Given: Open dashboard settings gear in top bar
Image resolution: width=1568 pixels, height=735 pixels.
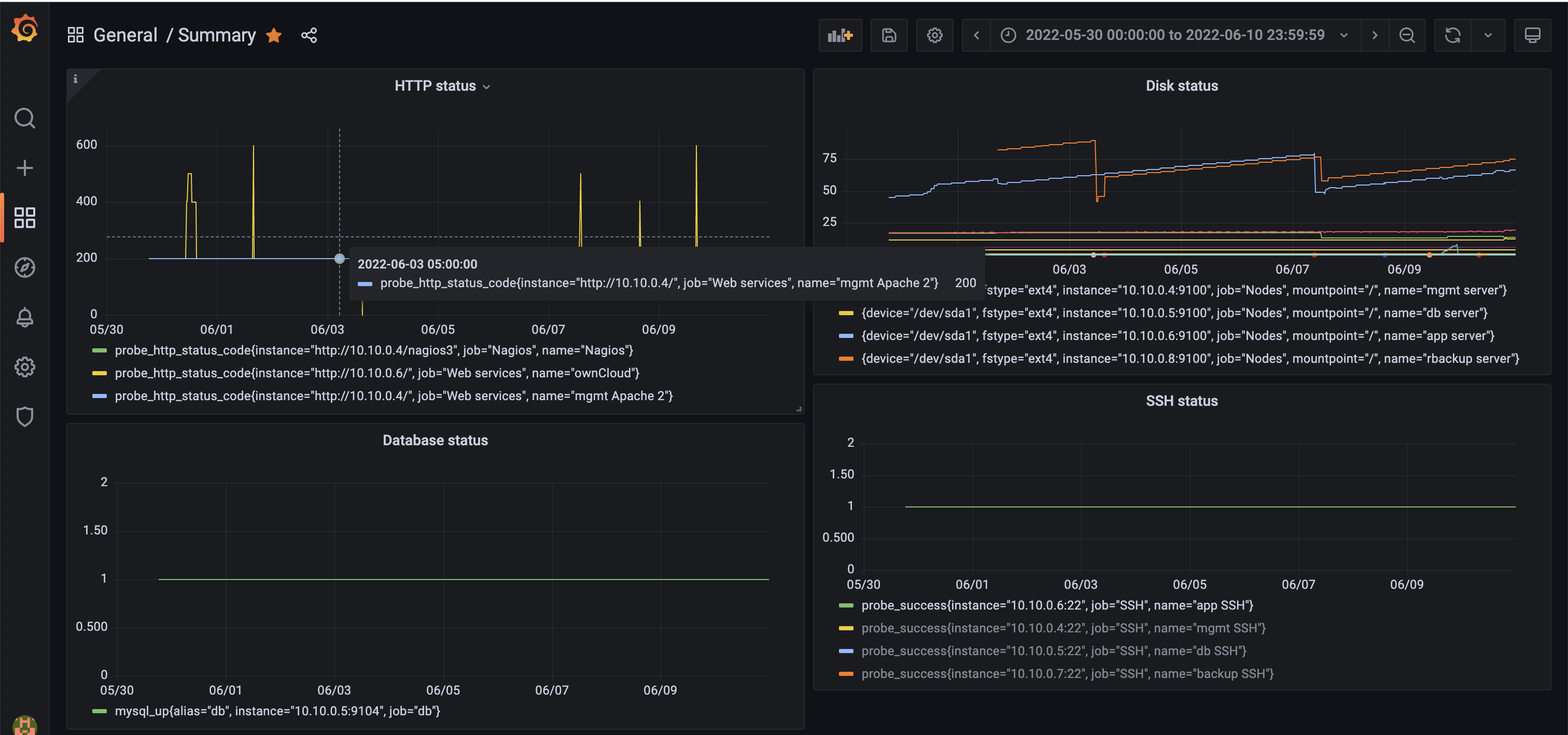Looking at the screenshot, I should tap(934, 35).
